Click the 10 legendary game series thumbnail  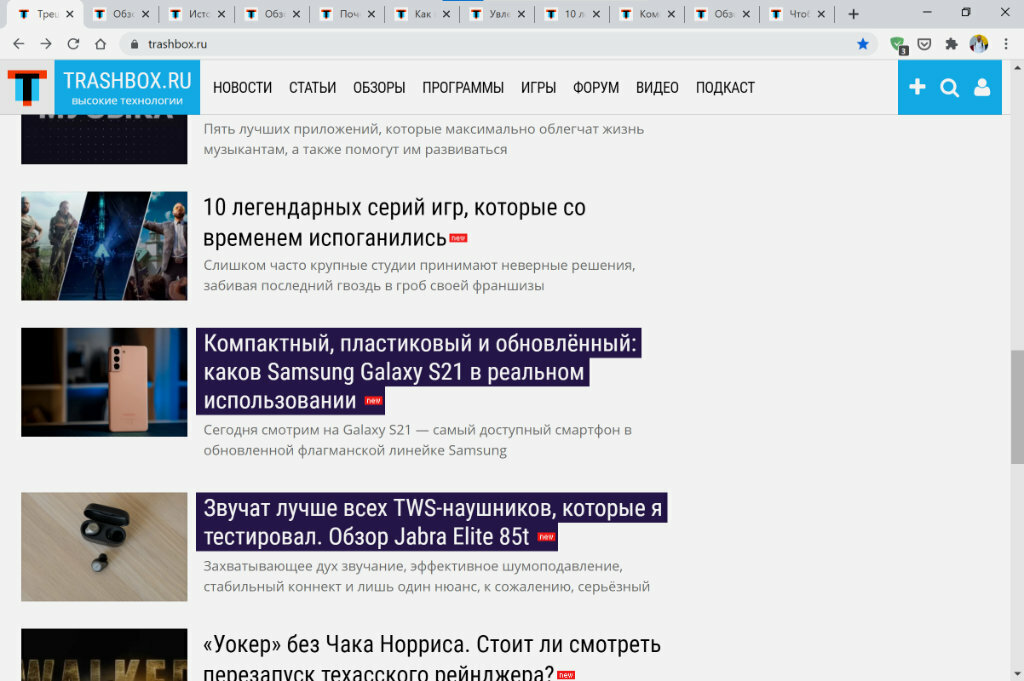tap(104, 245)
